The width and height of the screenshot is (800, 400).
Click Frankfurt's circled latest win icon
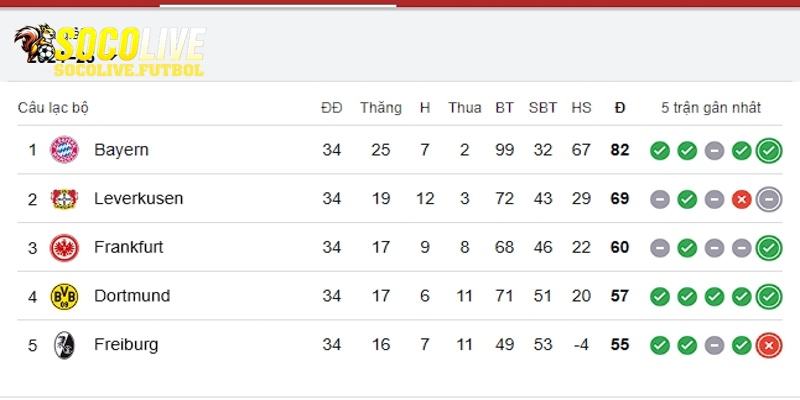[x=769, y=247]
